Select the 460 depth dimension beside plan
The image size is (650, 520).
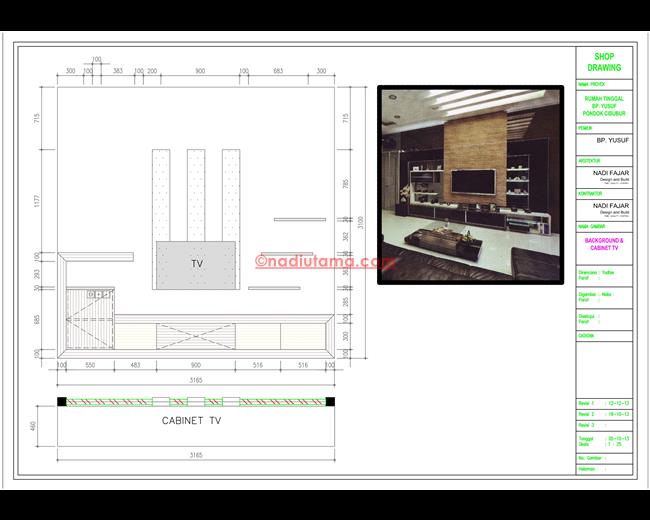coord(34,427)
